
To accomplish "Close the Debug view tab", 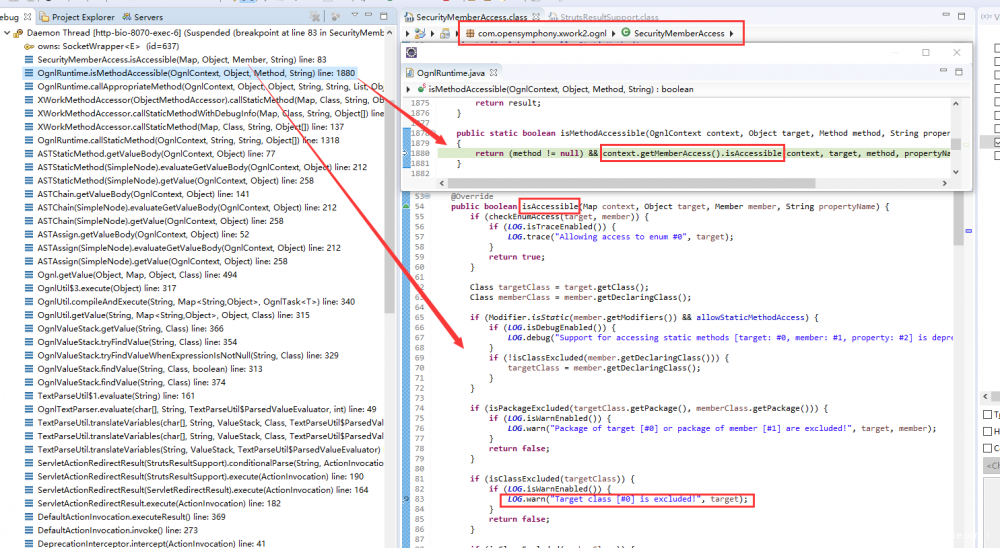I will 27,17.
